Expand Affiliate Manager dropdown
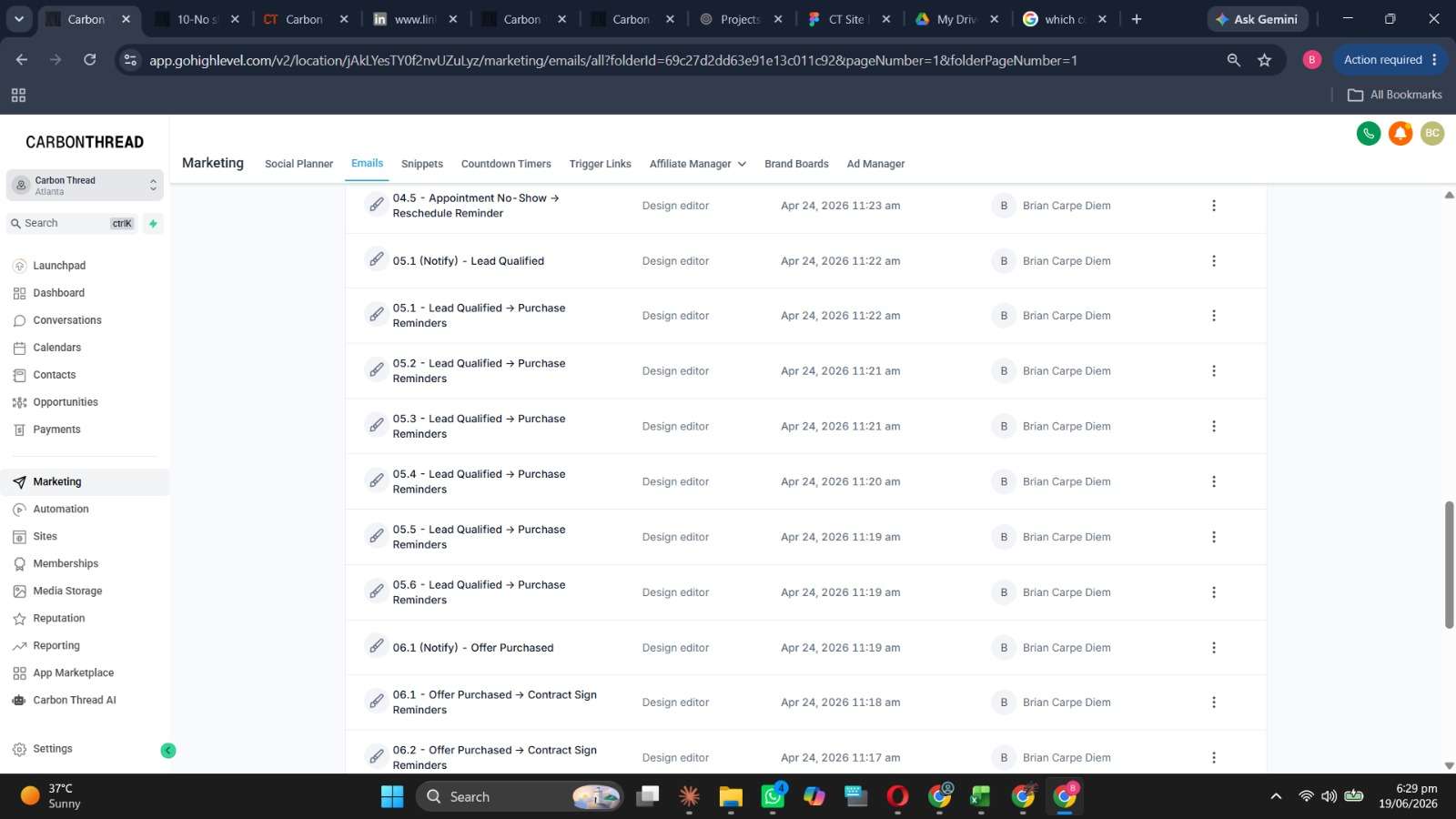This screenshot has height=819, width=1456. 697,164
